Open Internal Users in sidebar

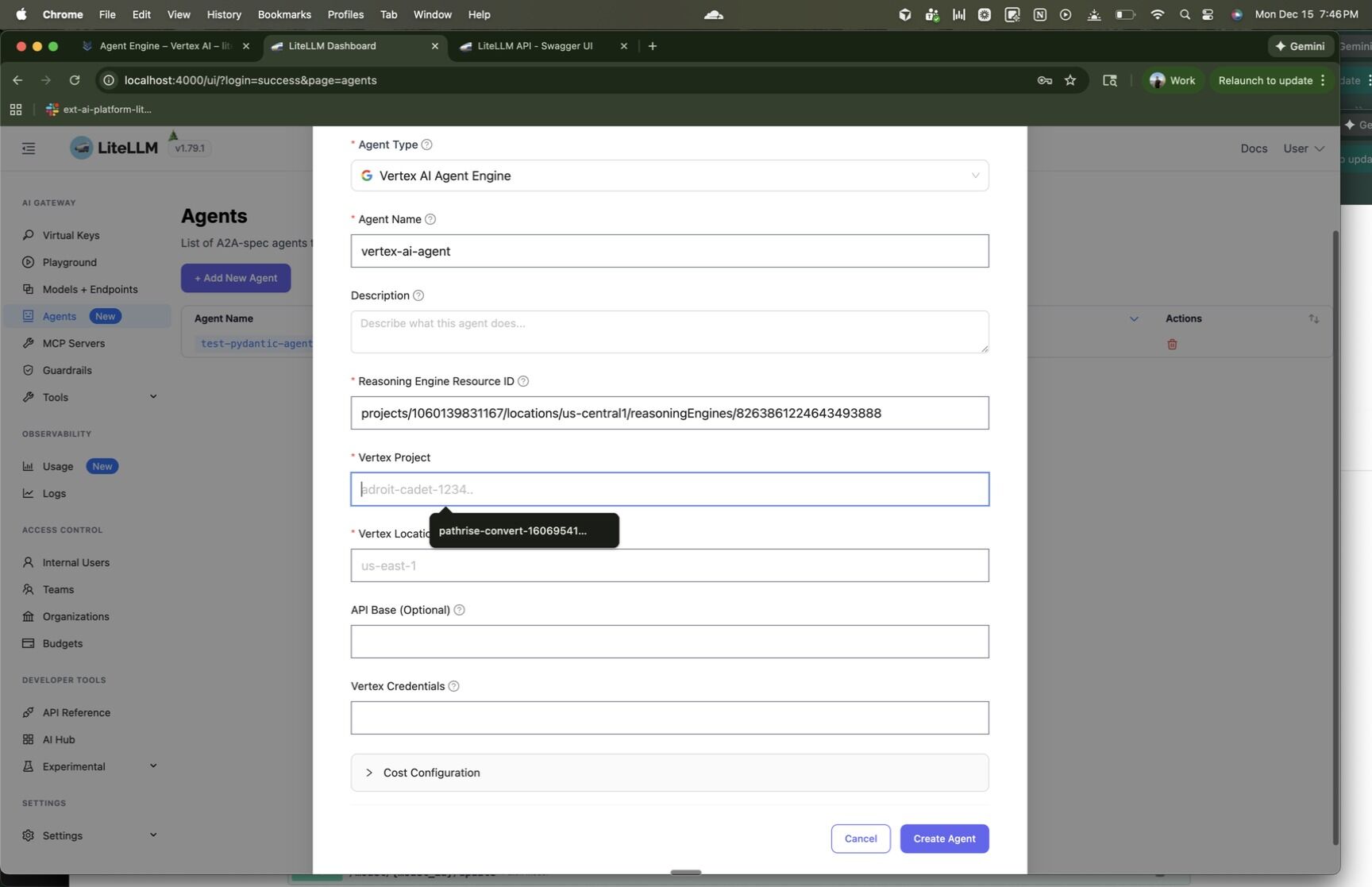click(75, 562)
